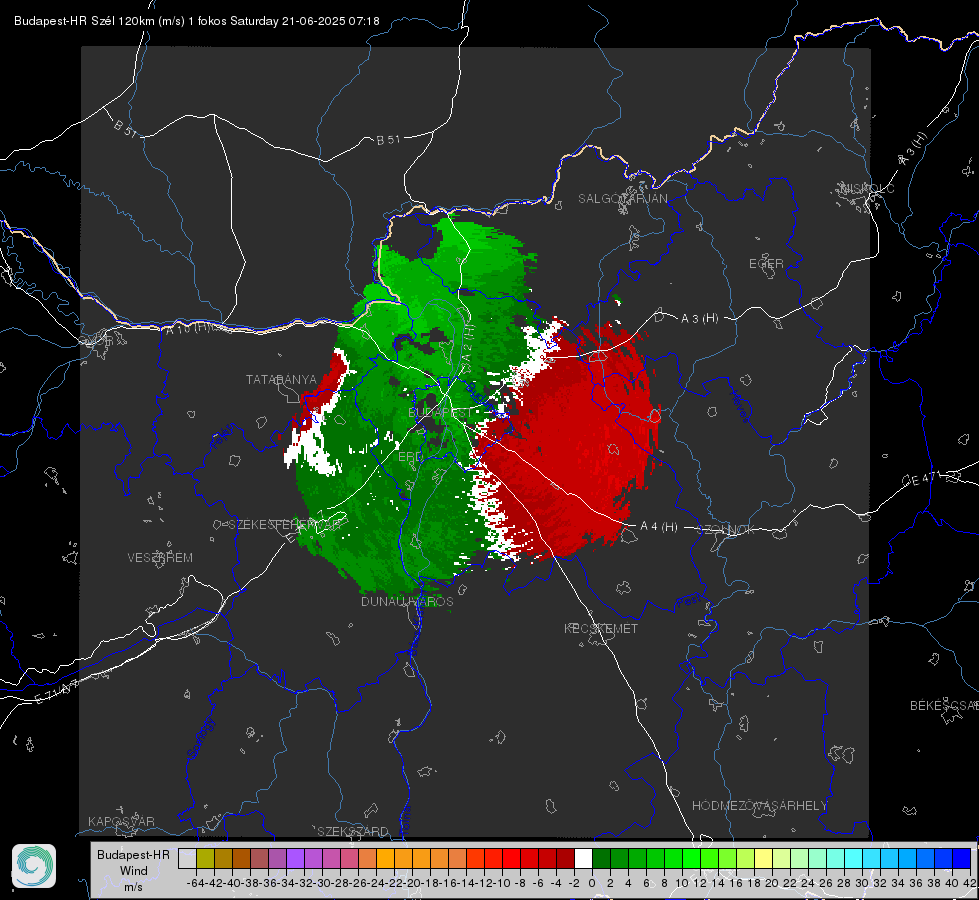Image resolution: width=979 pixels, height=900 pixels.
Task: Click the SZÉKESFEHÉRVÁR city label
Action: click(x=285, y=525)
